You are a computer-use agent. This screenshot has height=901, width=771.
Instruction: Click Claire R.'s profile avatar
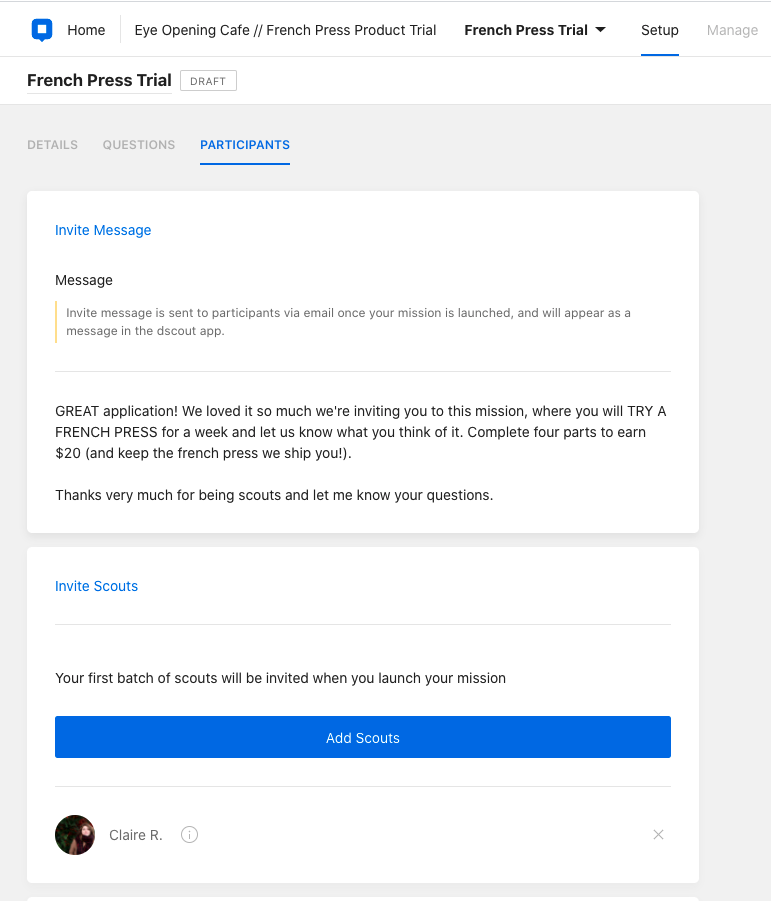pos(75,834)
